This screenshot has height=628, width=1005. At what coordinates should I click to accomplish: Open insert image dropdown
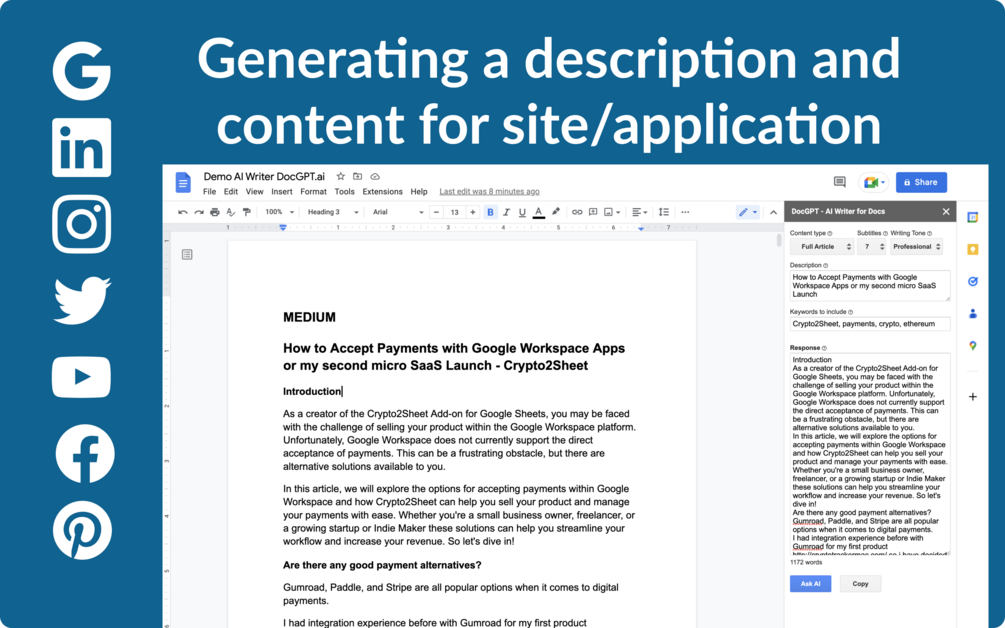pos(612,212)
